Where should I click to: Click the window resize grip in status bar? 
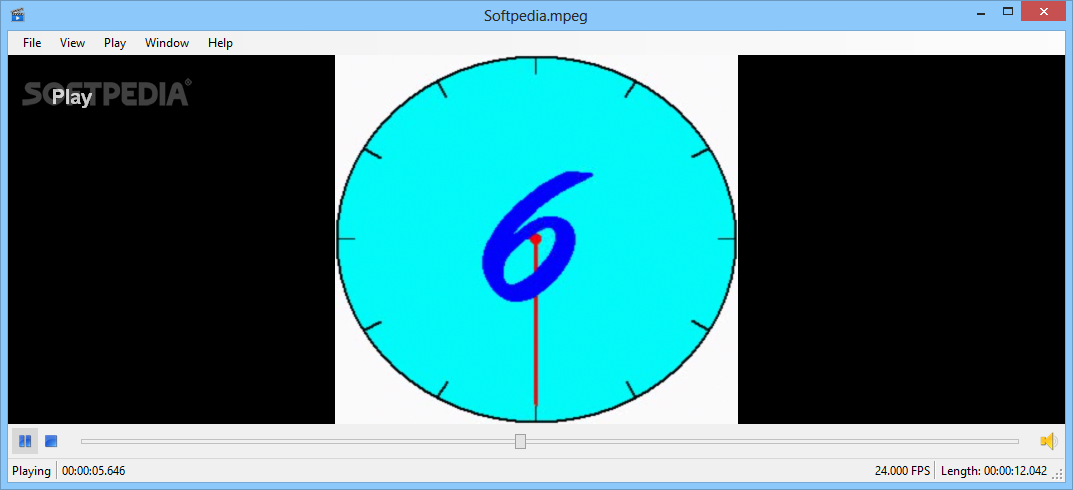(1058, 474)
